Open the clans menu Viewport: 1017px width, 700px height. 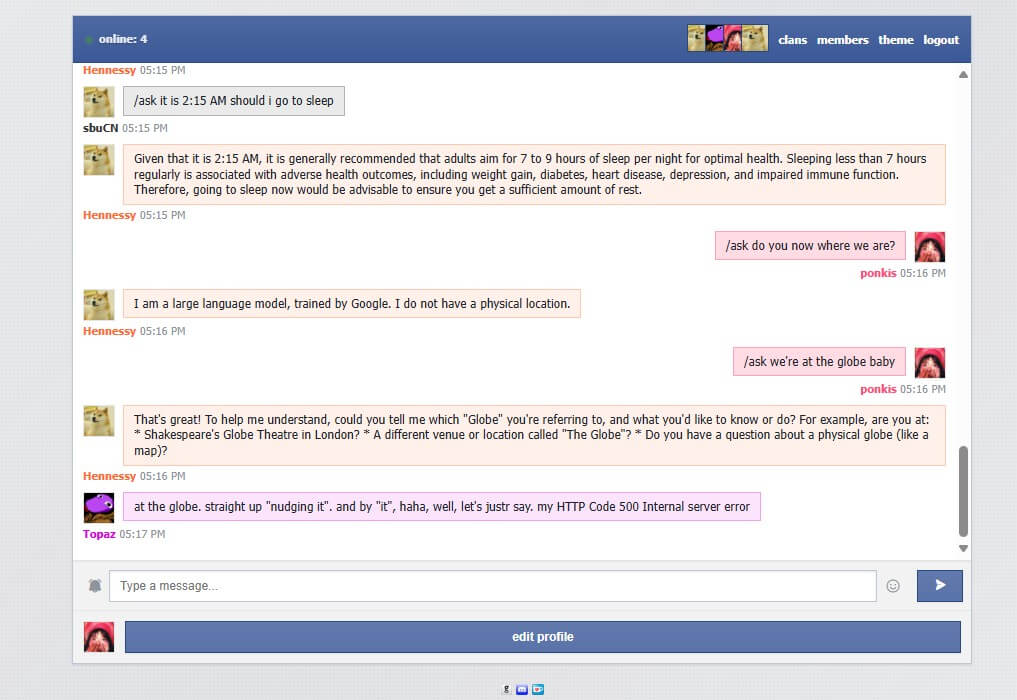792,40
